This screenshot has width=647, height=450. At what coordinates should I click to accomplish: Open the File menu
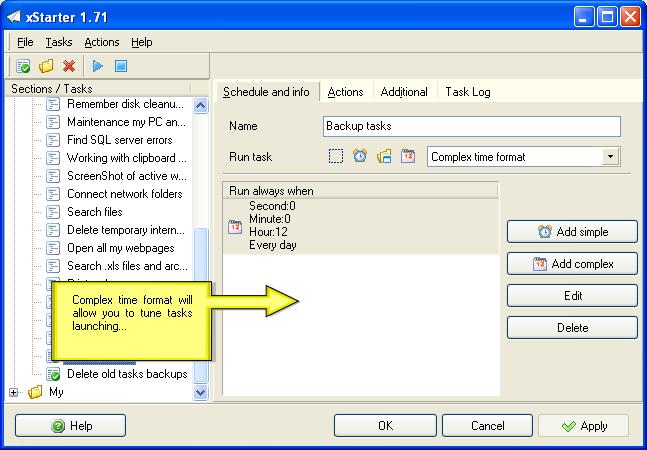click(25, 42)
